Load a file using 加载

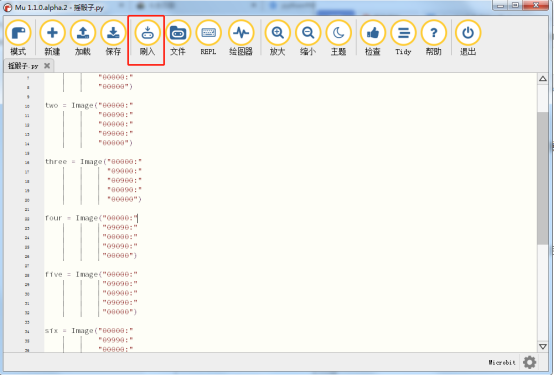tap(83, 38)
